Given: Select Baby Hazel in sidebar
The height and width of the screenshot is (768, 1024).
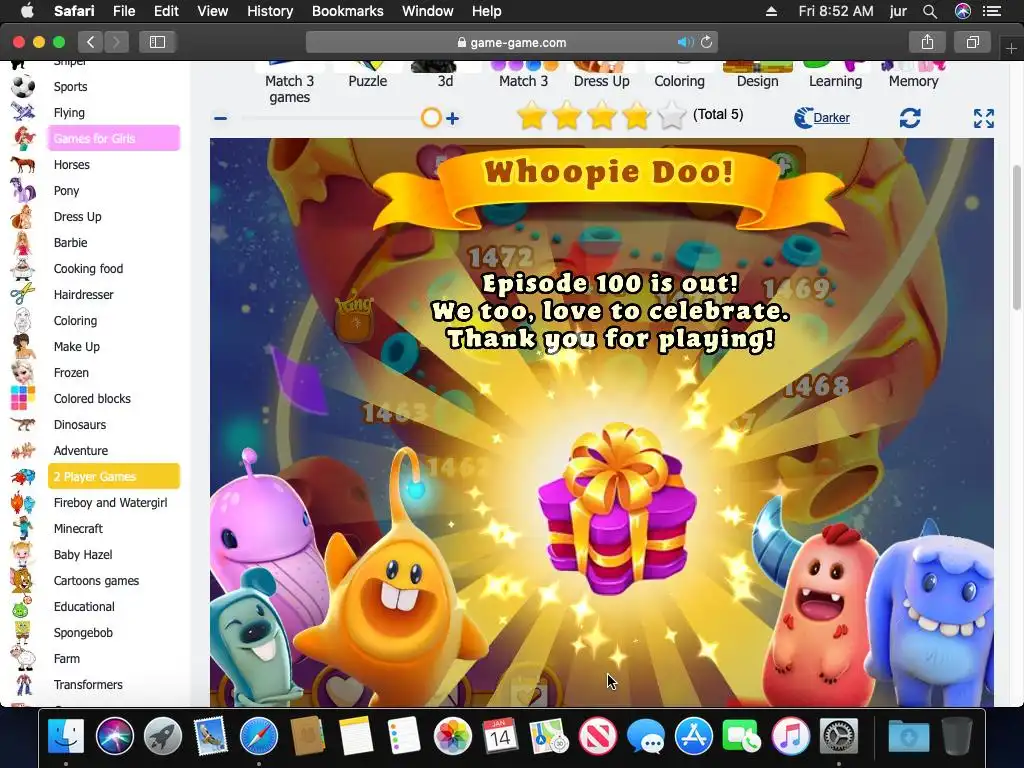Looking at the screenshot, I should pyautogui.click(x=83, y=554).
